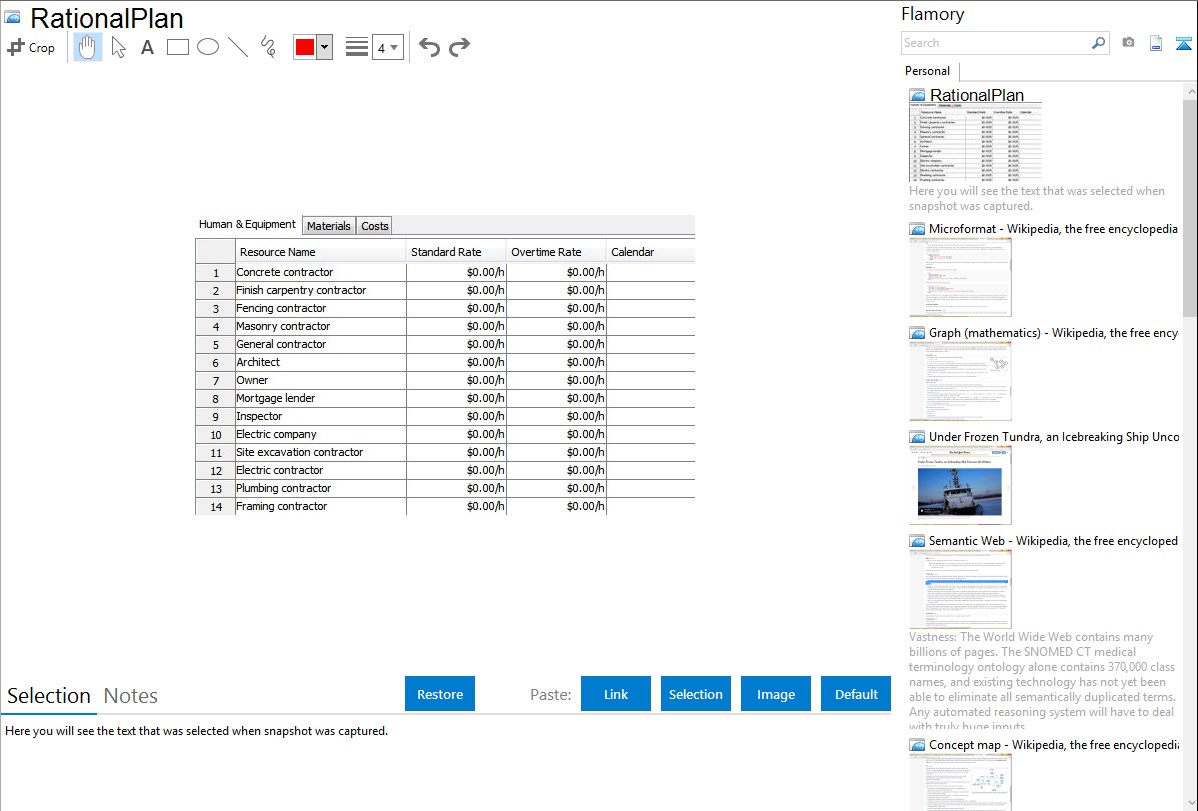The image size is (1198, 811).
Task: Open the Personal tab
Action: [x=927, y=71]
